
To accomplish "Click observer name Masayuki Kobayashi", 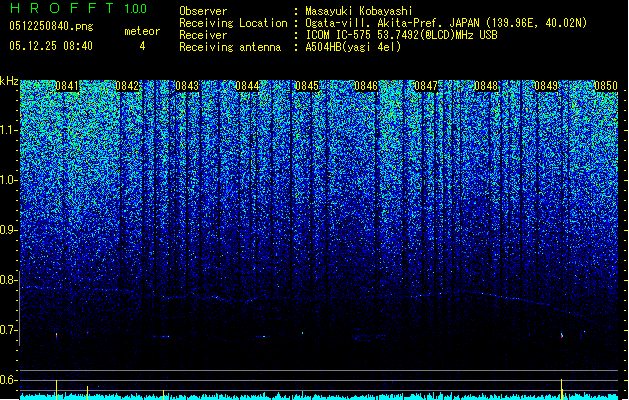I will click(359, 11).
